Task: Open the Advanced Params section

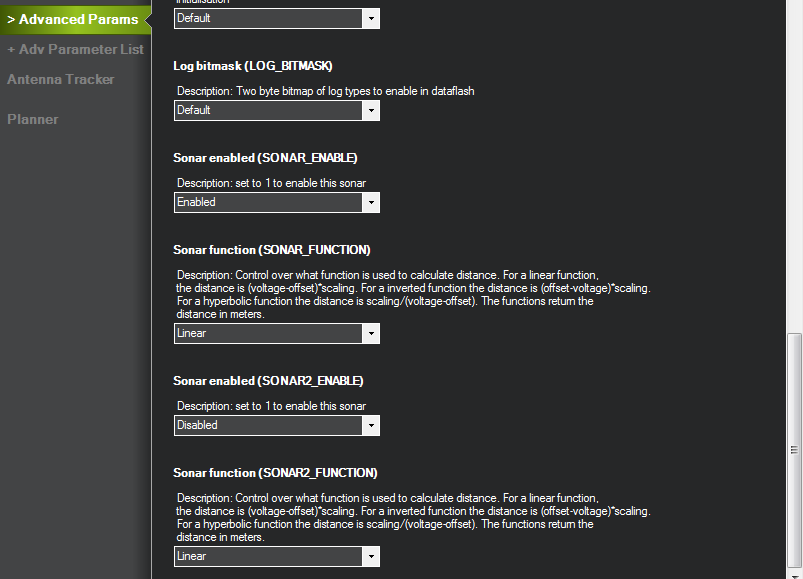Action: [x=73, y=19]
